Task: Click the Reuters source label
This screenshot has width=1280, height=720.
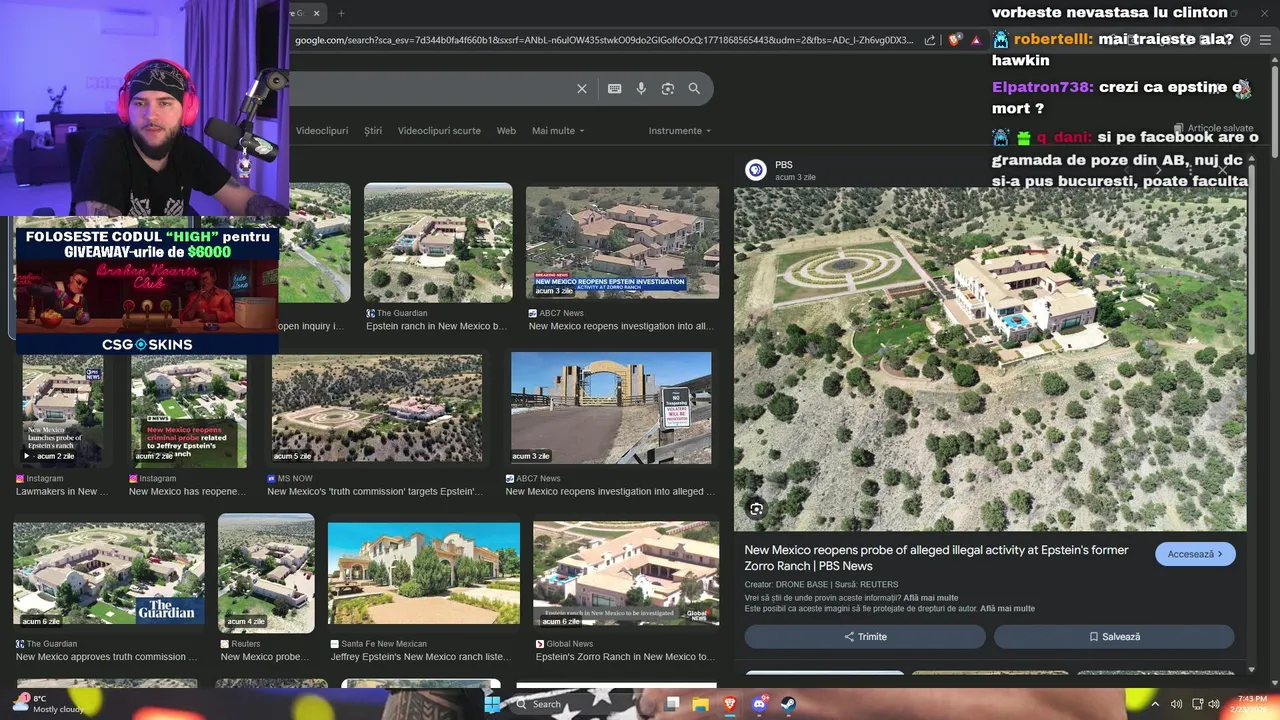Action: [x=245, y=644]
